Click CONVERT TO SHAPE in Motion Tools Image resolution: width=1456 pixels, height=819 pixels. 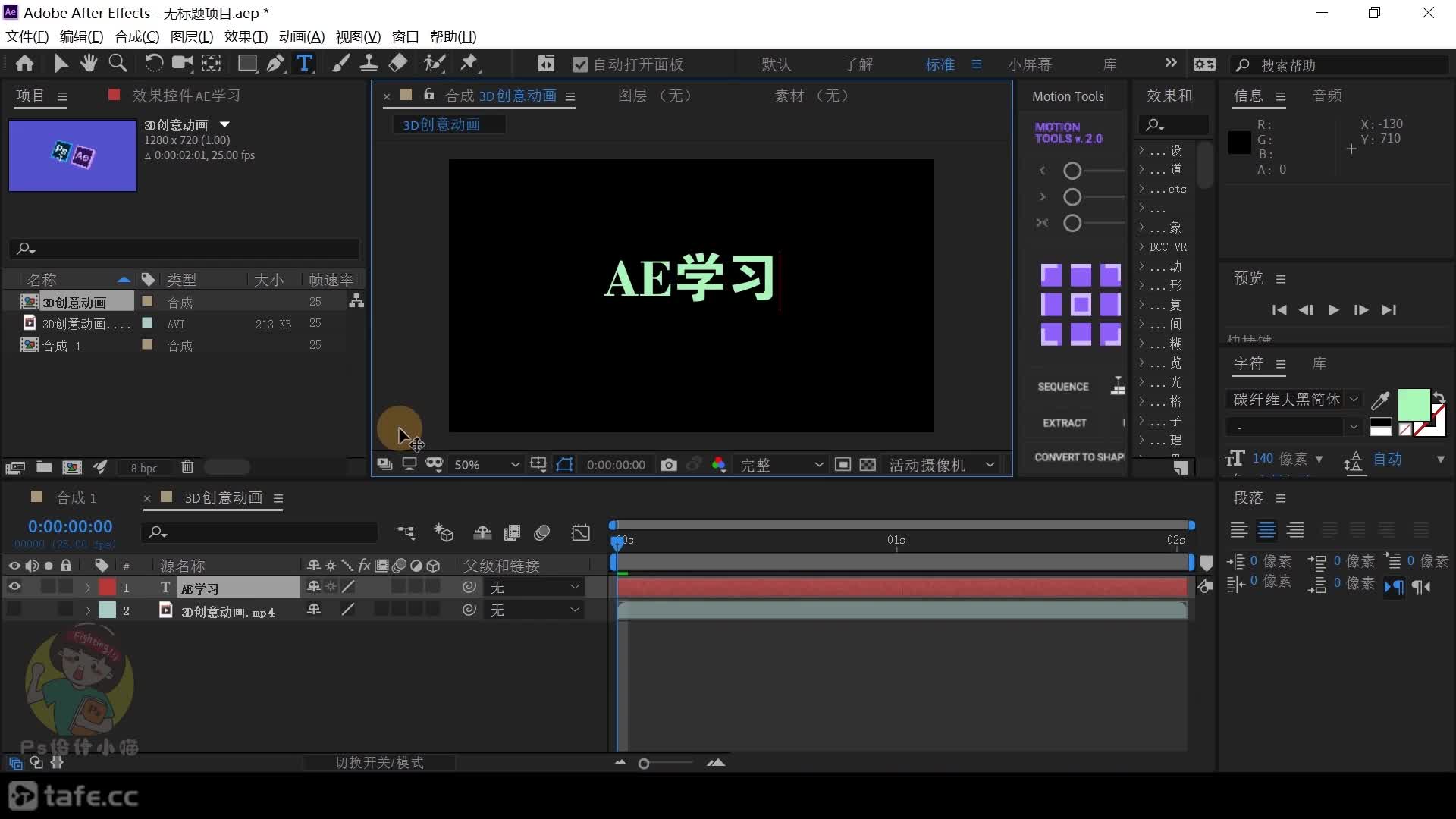pyautogui.click(x=1078, y=457)
